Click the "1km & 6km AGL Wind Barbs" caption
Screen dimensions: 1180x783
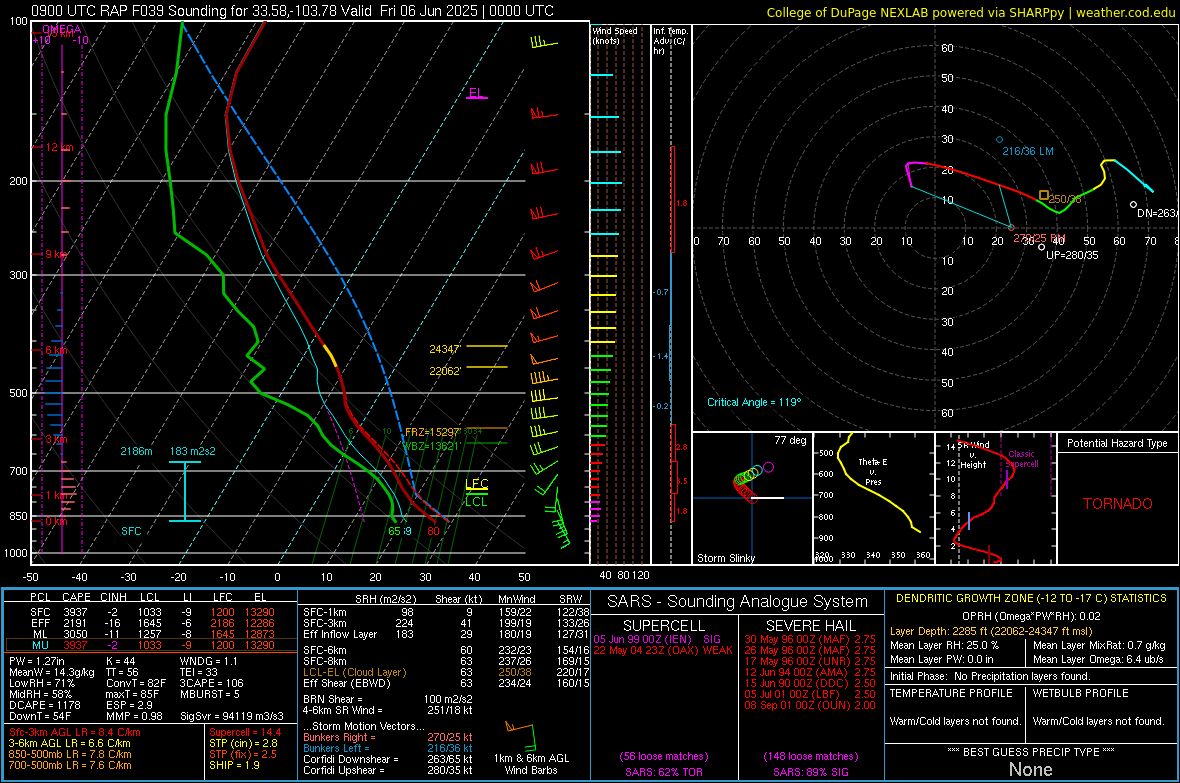click(x=531, y=764)
